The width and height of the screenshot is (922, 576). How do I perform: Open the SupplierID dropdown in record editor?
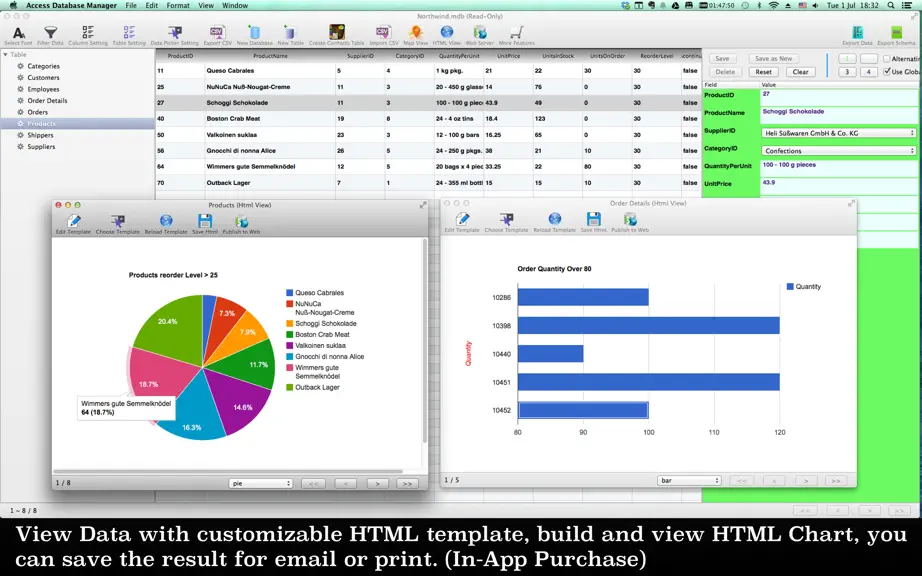coord(839,133)
